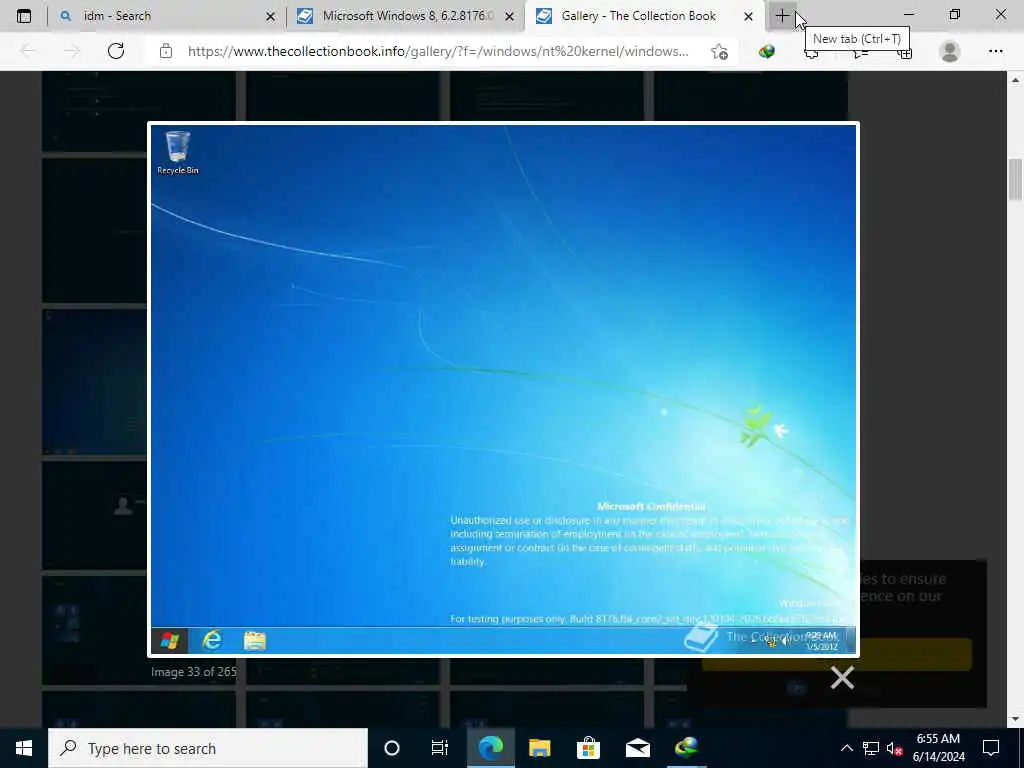Click the 'Image 33 of 265' caption
1024x768 pixels.
pyautogui.click(x=193, y=671)
